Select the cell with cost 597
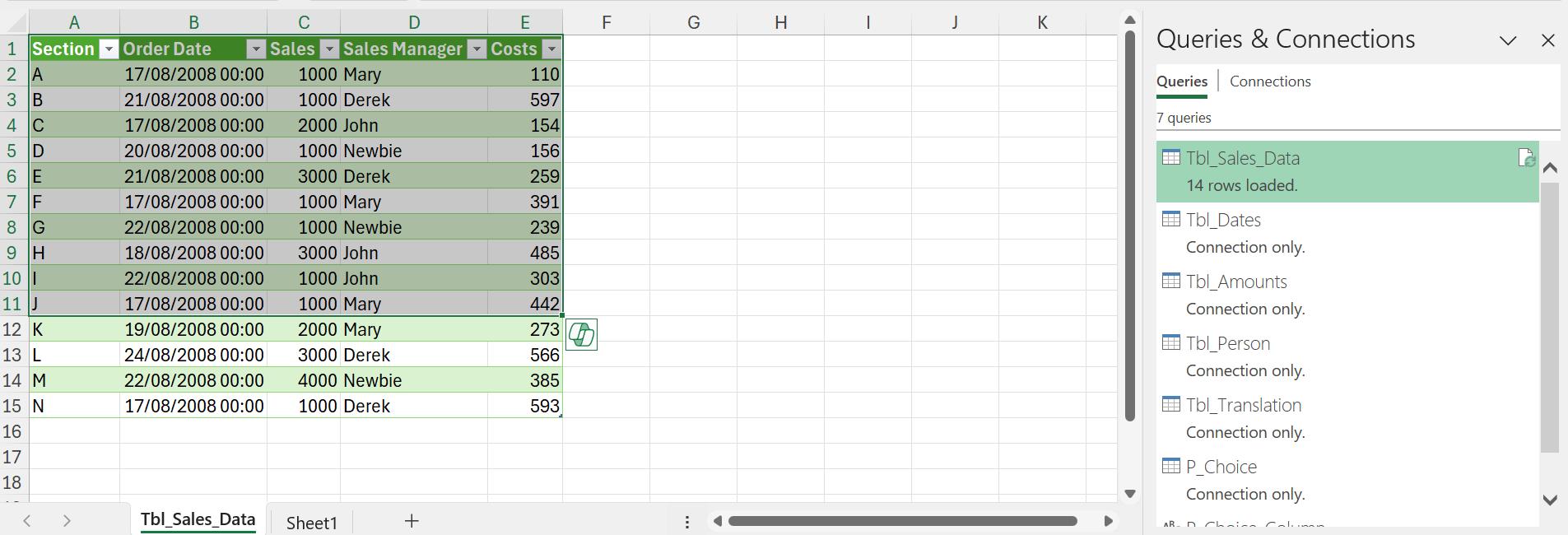Screen dimensions: 1568x535 [x=525, y=100]
